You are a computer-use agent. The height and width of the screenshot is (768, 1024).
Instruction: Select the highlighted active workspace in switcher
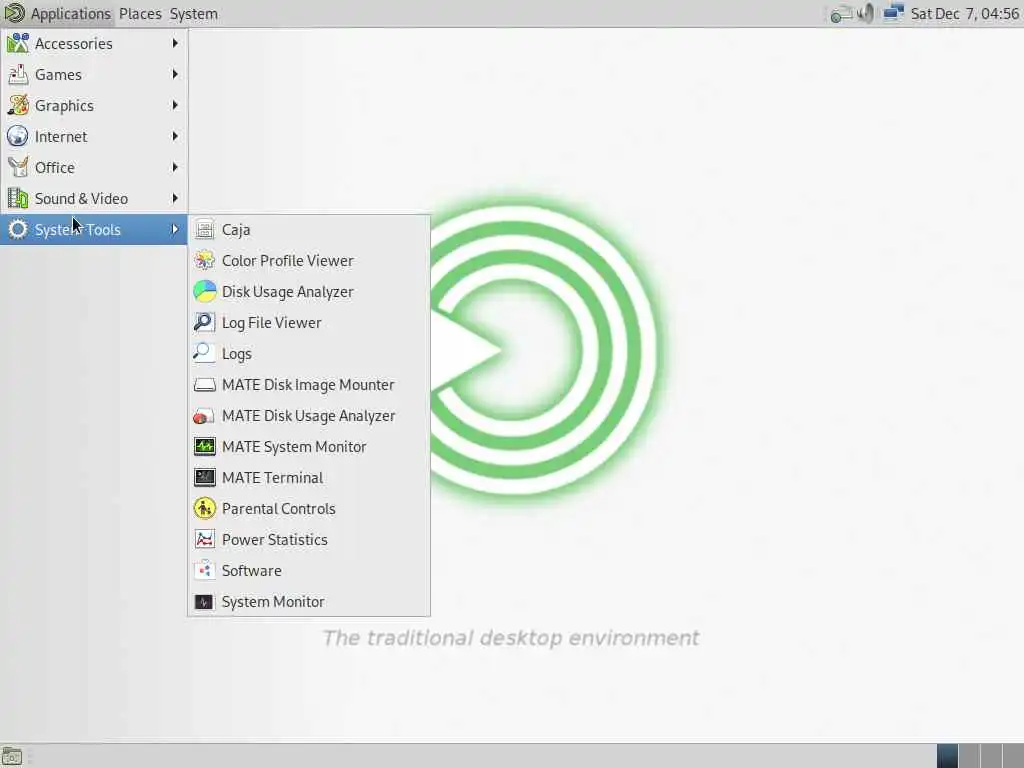(947, 756)
